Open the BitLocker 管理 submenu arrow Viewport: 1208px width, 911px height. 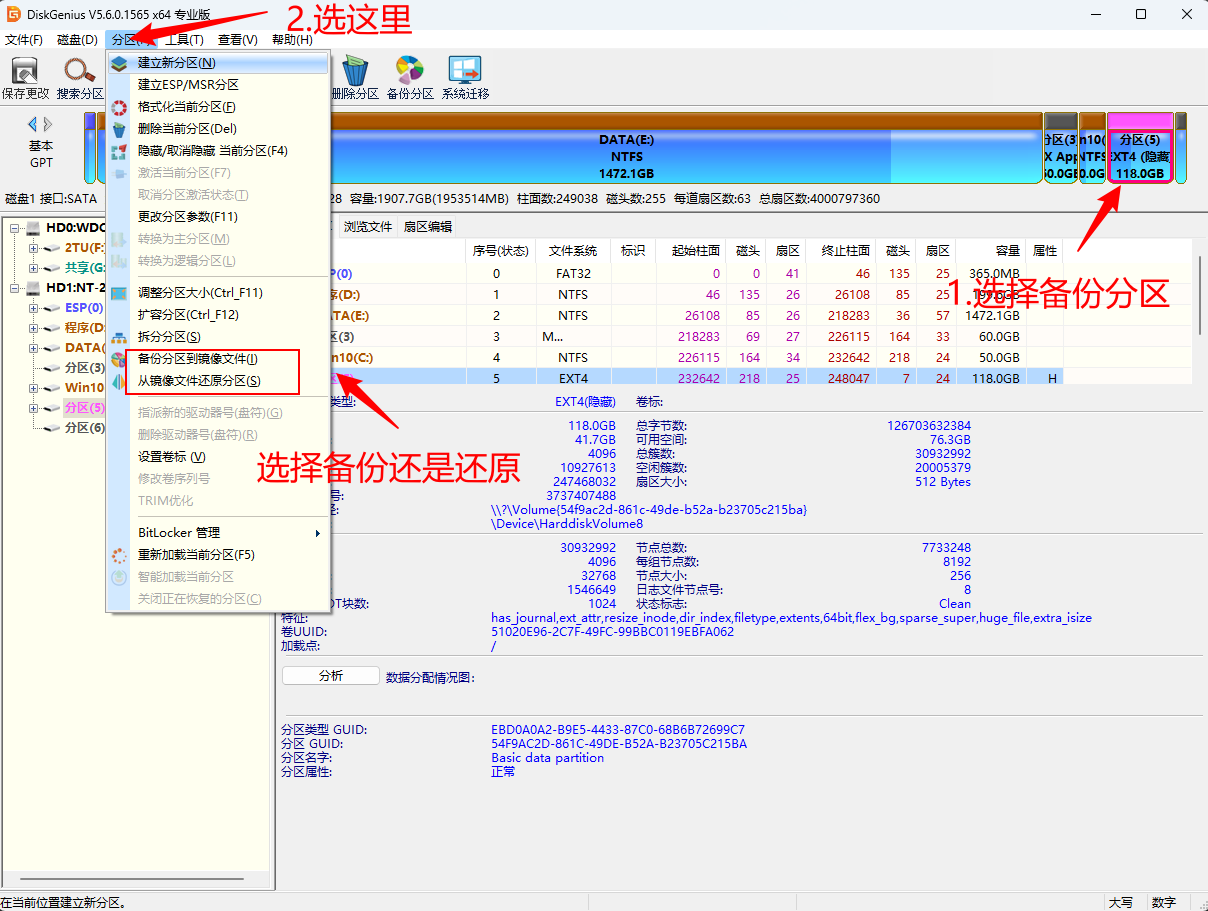click(318, 533)
